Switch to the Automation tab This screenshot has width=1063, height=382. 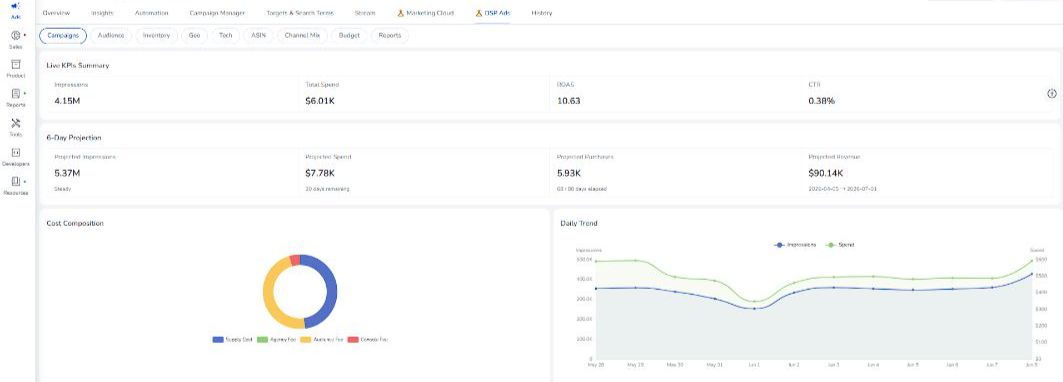(x=151, y=13)
